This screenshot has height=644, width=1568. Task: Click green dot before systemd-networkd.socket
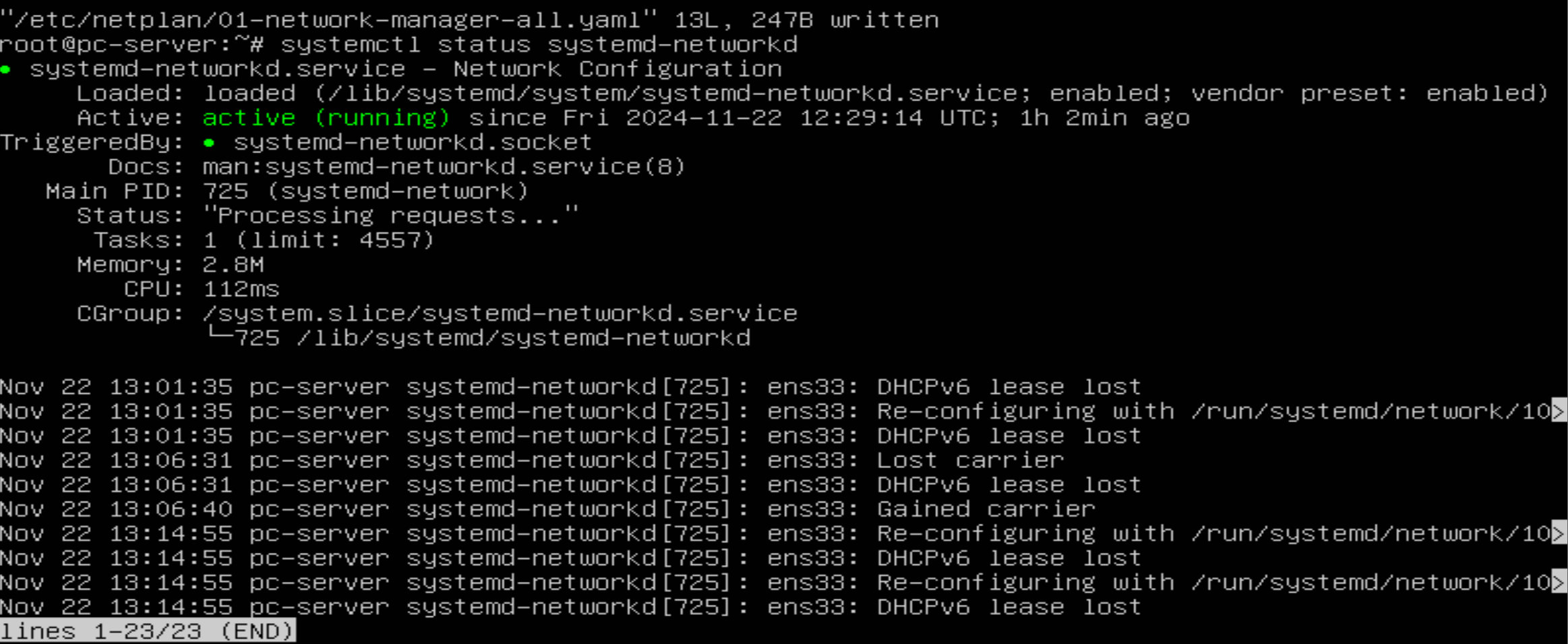pyautogui.click(x=210, y=142)
